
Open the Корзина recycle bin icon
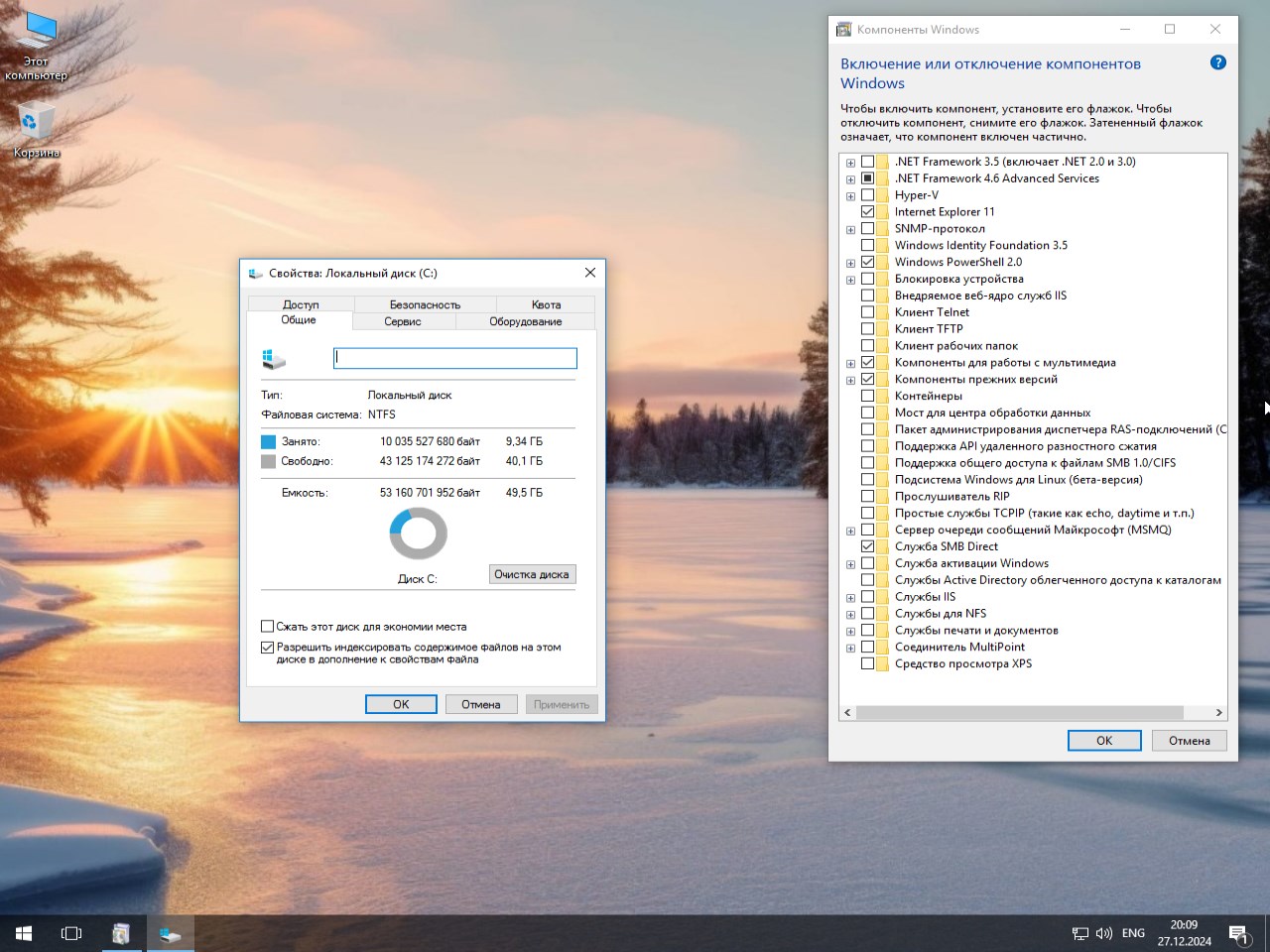[x=36, y=124]
